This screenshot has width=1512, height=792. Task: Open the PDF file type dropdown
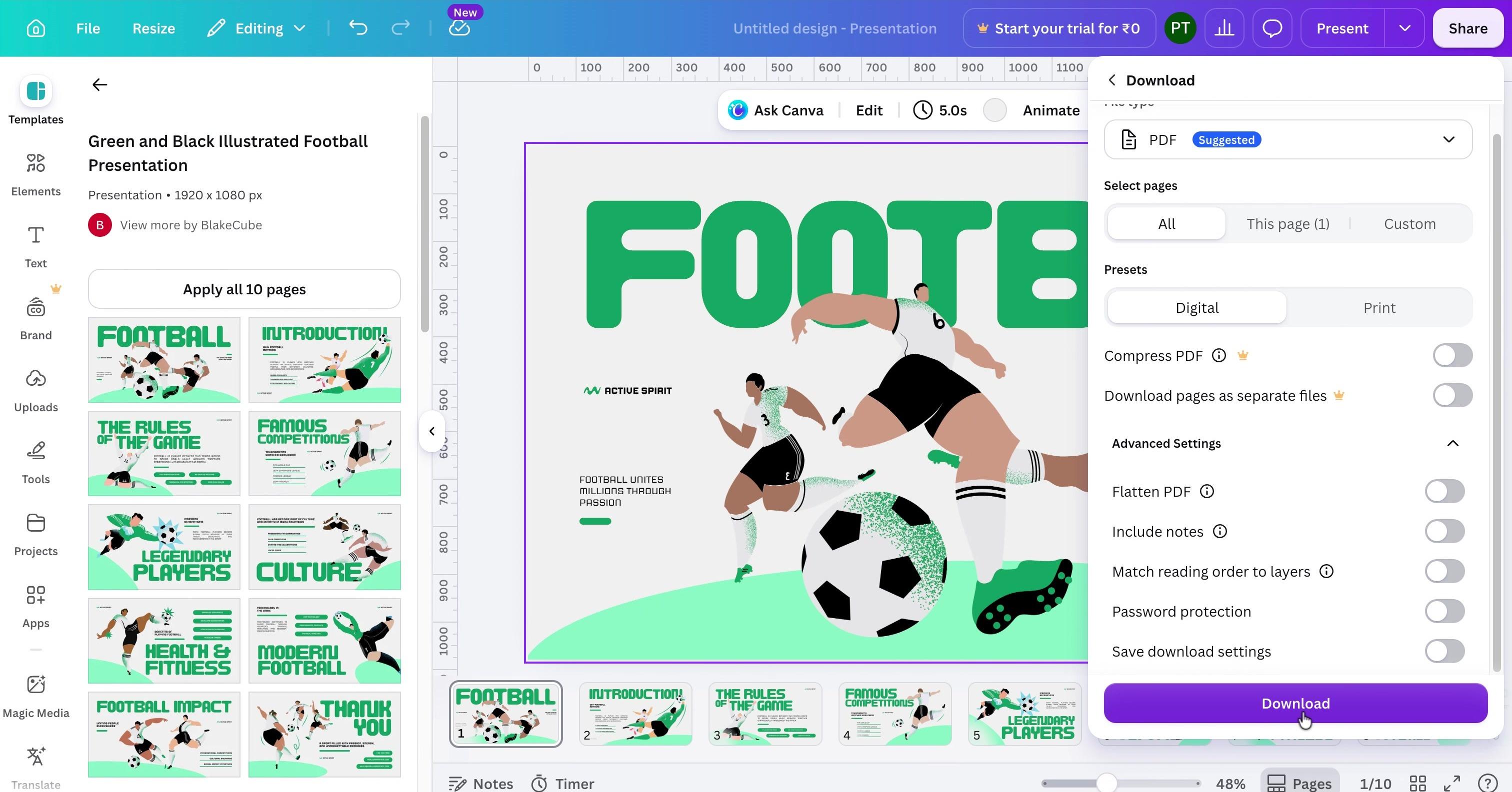click(x=1288, y=139)
